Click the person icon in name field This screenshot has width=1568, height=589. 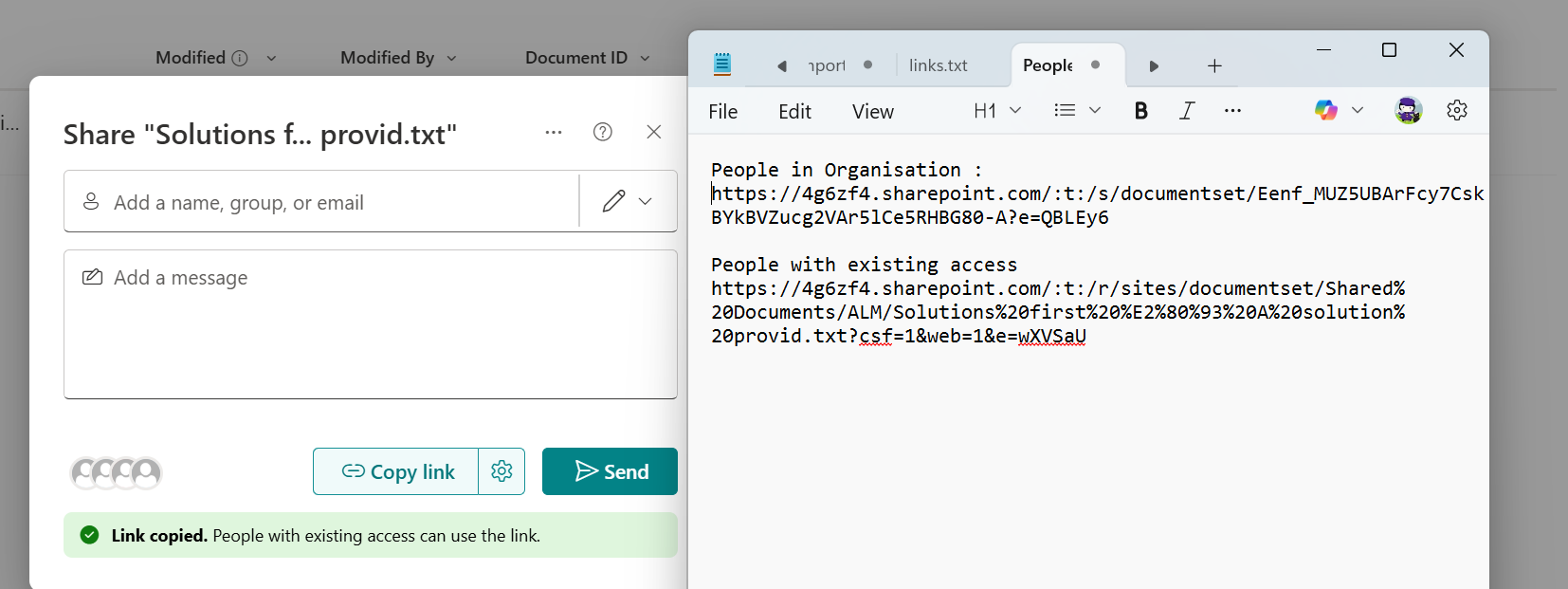click(91, 201)
